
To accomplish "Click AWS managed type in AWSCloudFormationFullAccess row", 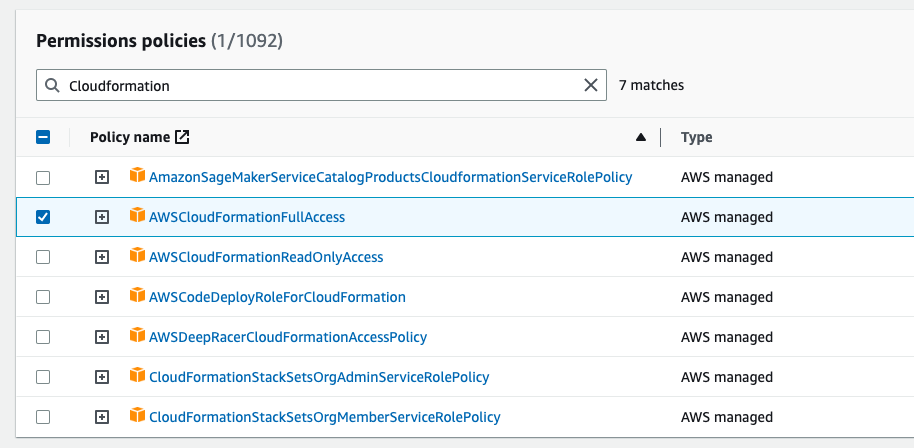I will (x=727, y=217).
